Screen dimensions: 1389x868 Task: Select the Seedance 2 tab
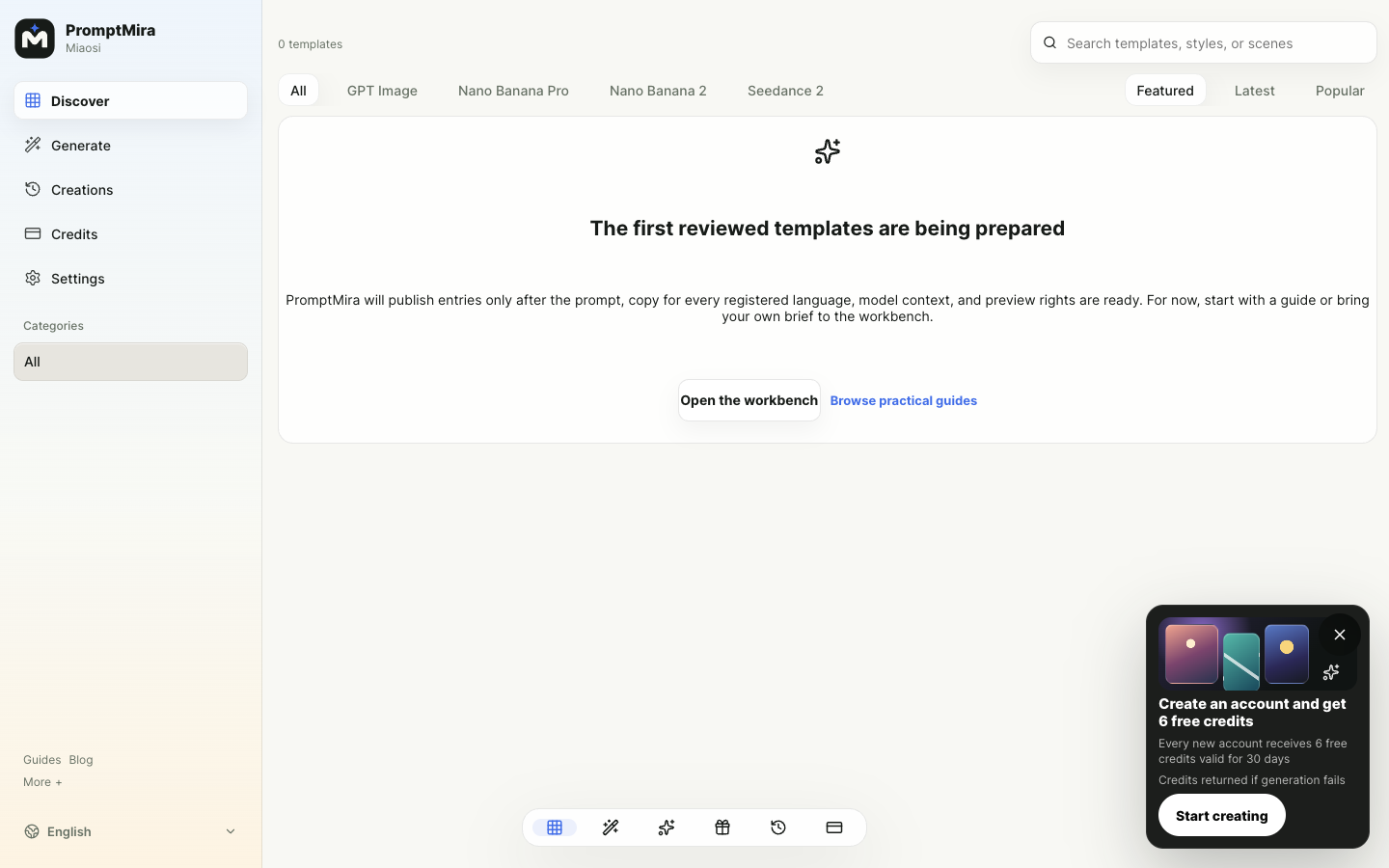785,90
